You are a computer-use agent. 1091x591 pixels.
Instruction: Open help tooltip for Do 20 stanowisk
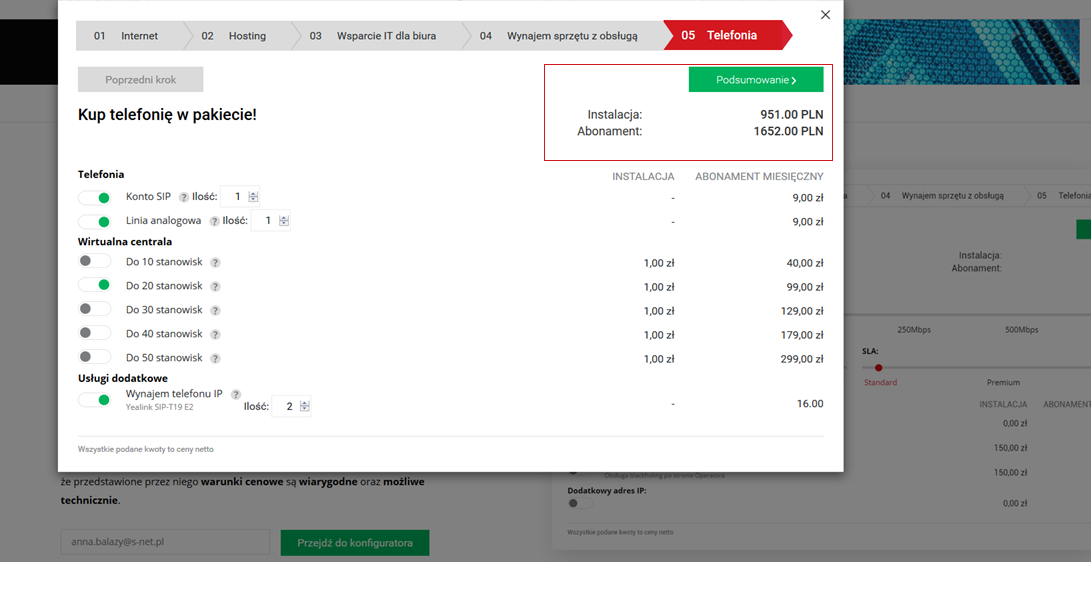216,287
